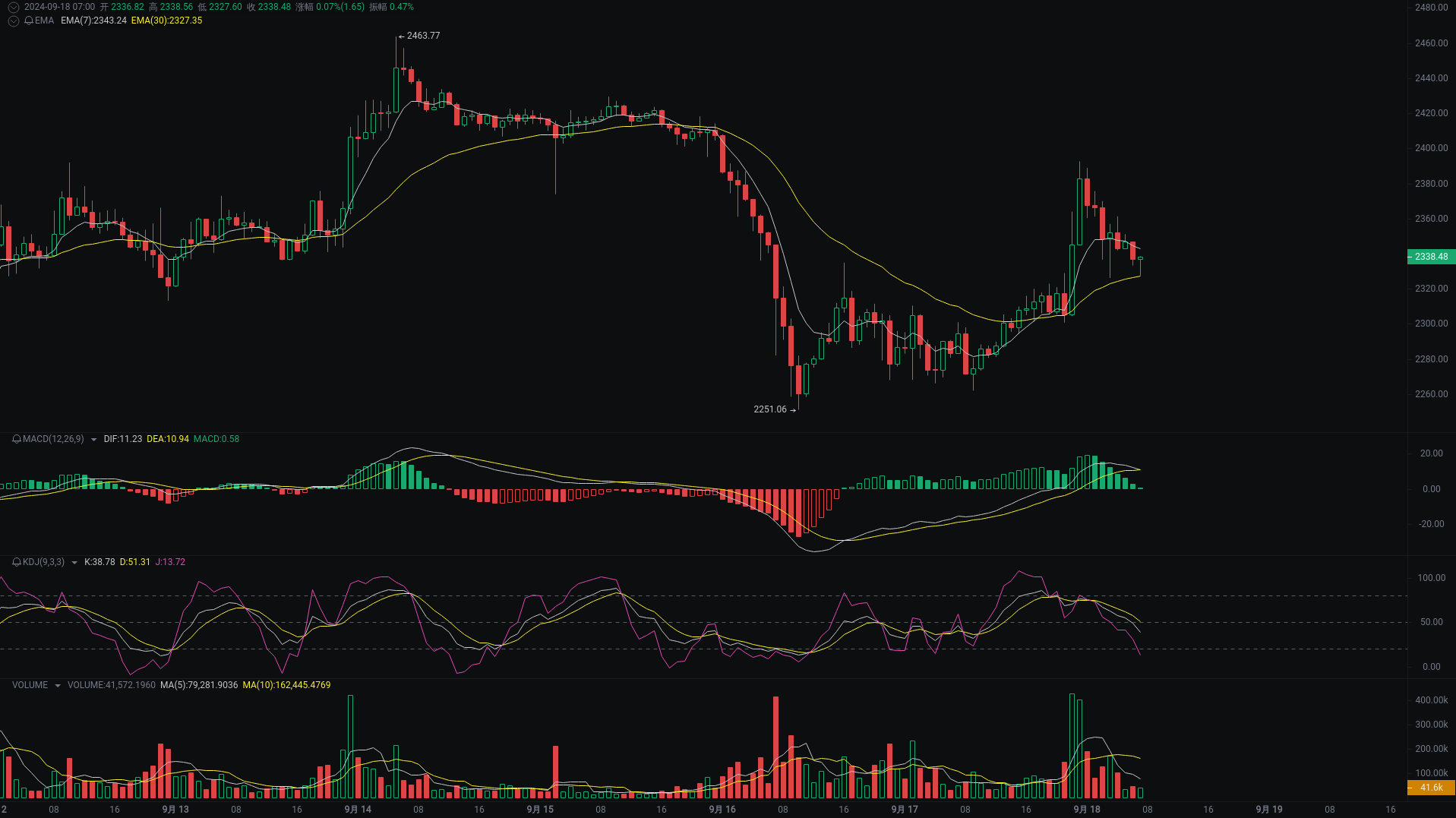Click the 9月 16 date label
This screenshot has width=1456, height=818.
pos(722,810)
